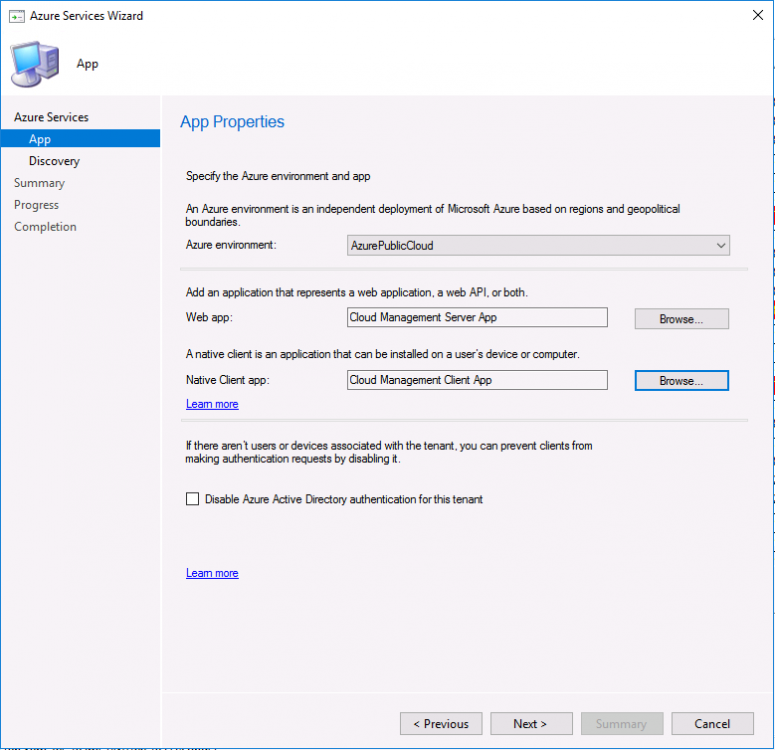
Task: Click the 'Native Client app:' label
Action: (227, 380)
